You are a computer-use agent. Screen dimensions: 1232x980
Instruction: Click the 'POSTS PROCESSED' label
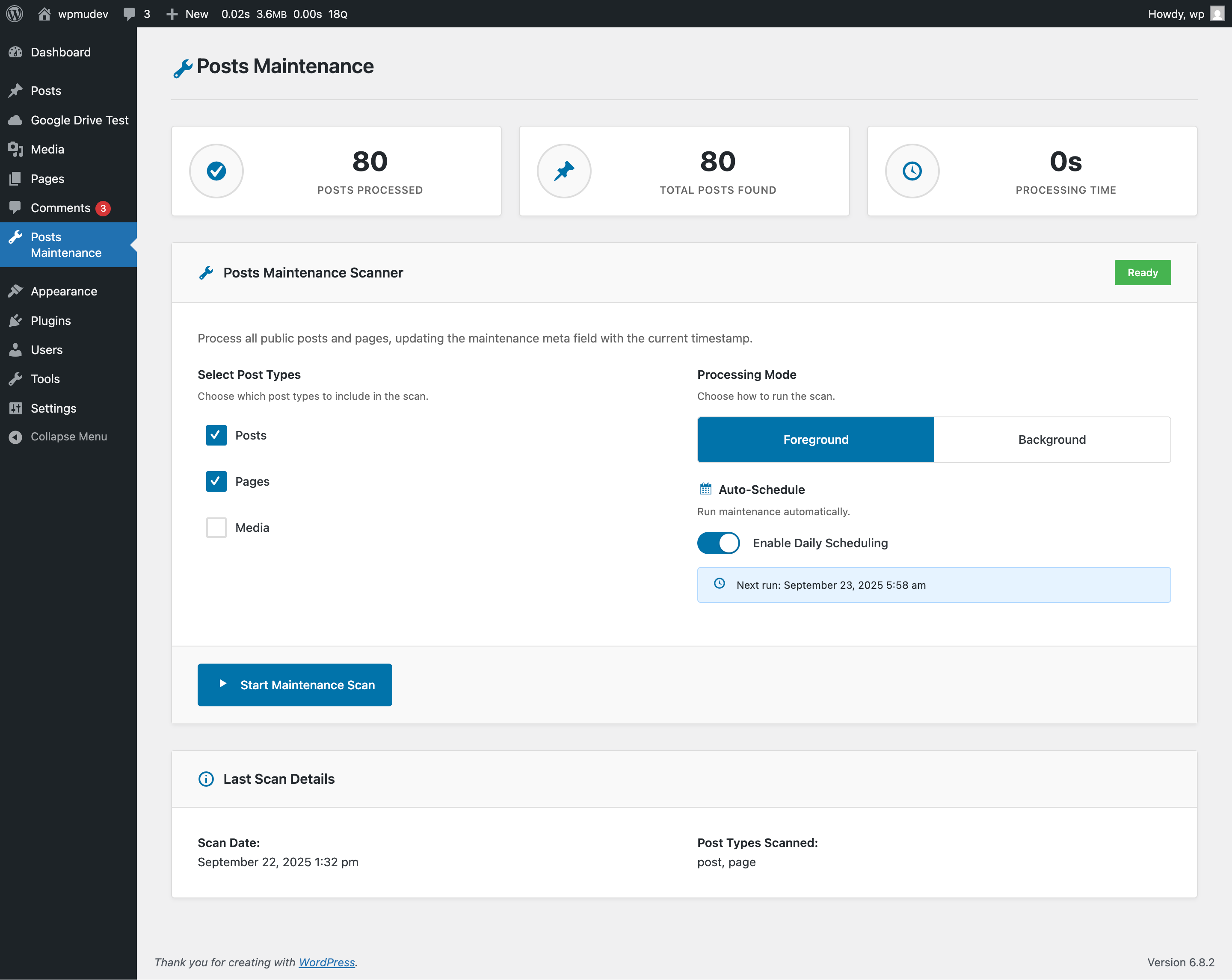(x=370, y=190)
